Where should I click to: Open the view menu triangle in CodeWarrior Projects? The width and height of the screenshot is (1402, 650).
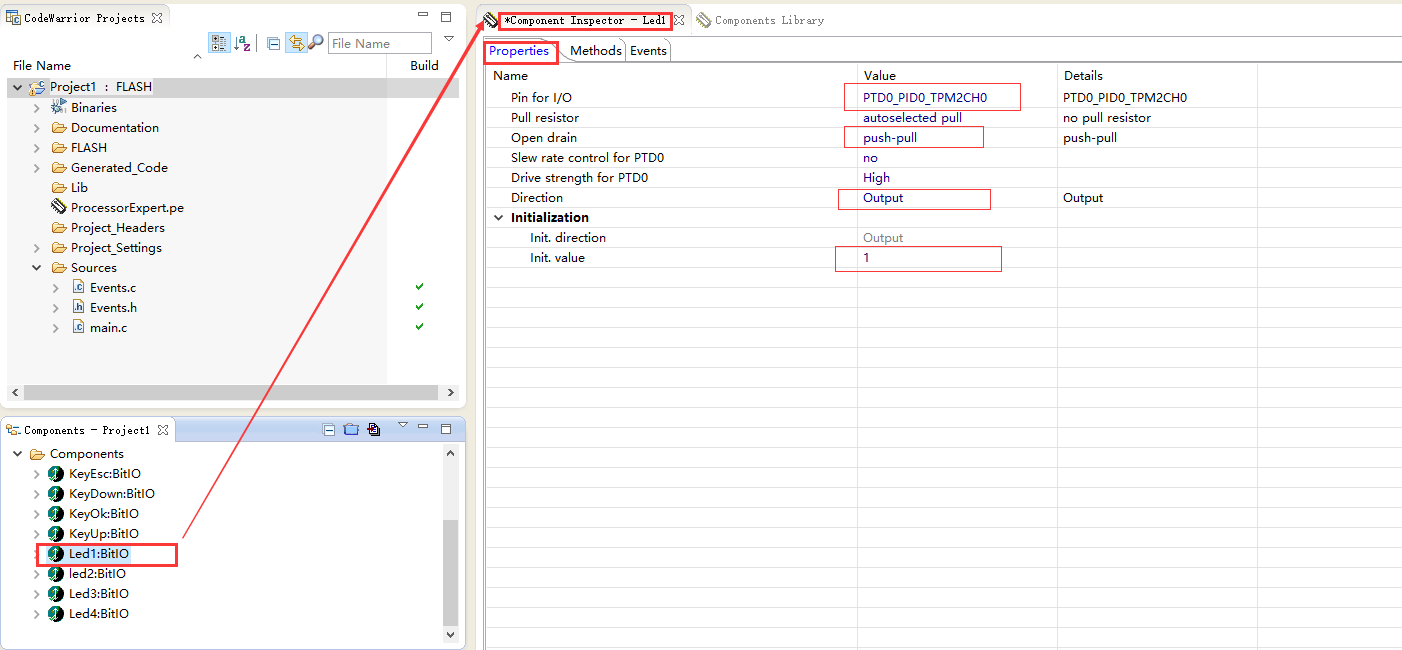coord(449,38)
